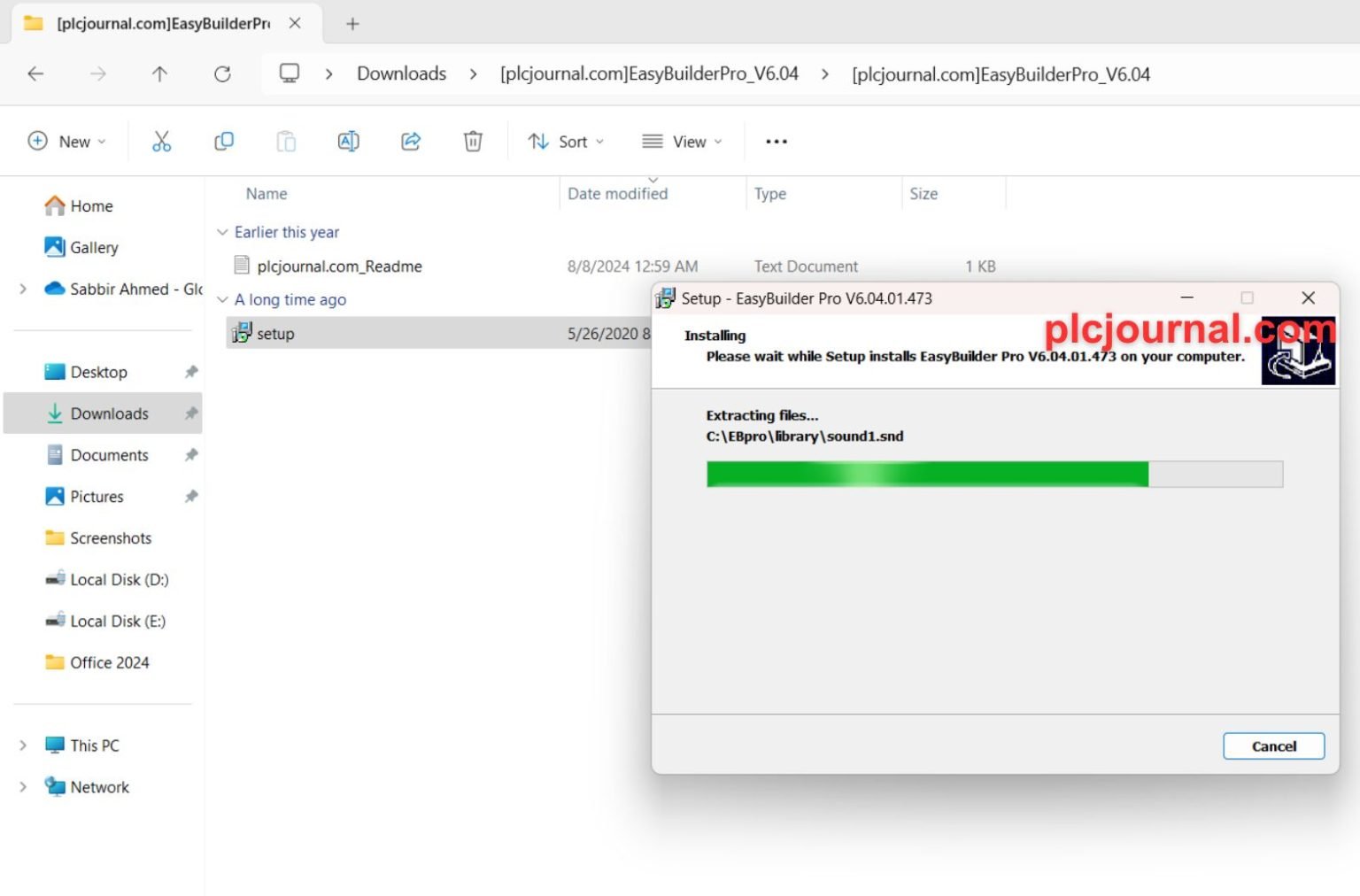
Task: Open the New dropdown menu
Action: click(67, 142)
